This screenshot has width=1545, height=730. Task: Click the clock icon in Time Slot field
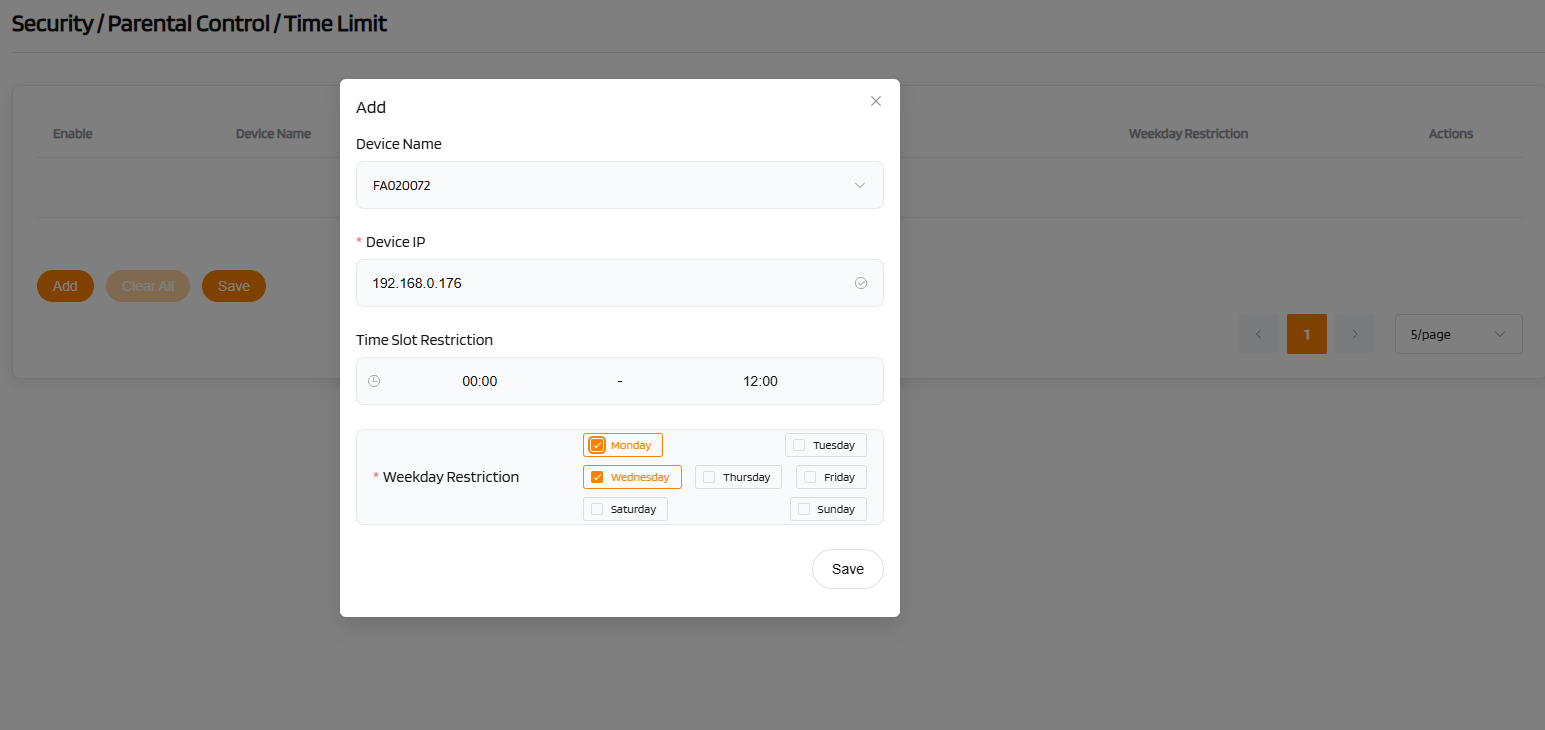[x=374, y=381]
